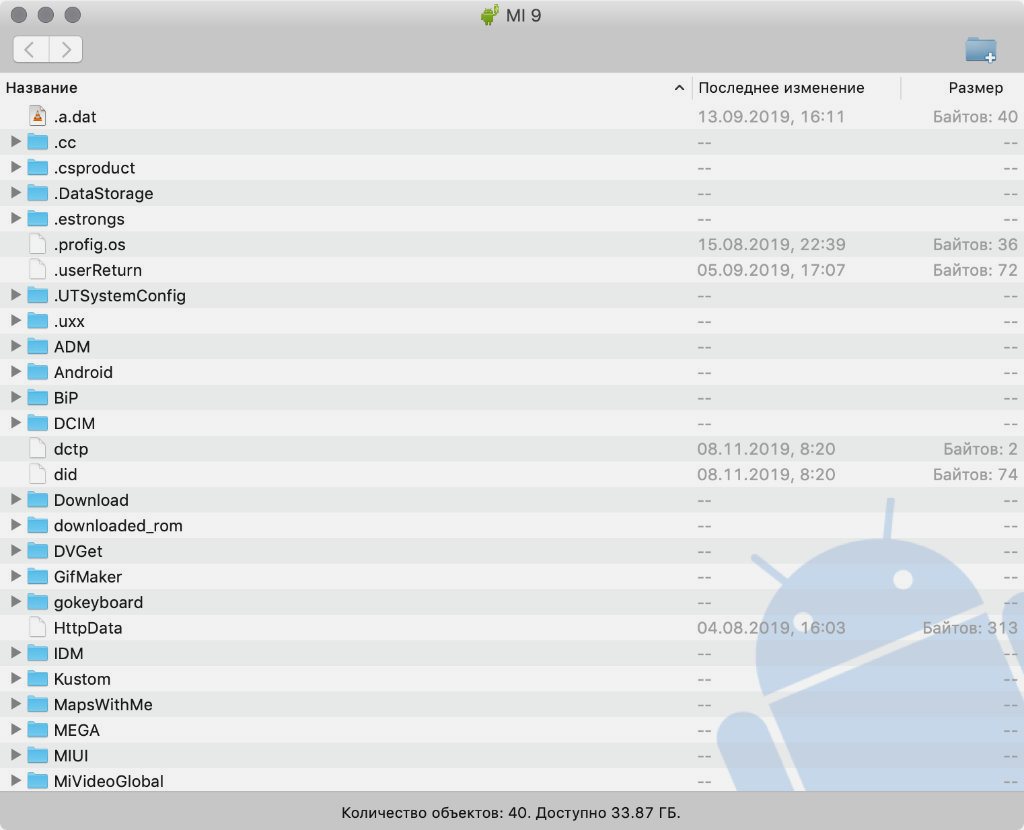Click the DCIM folder icon
The height and width of the screenshot is (830, 1024).
38,423
